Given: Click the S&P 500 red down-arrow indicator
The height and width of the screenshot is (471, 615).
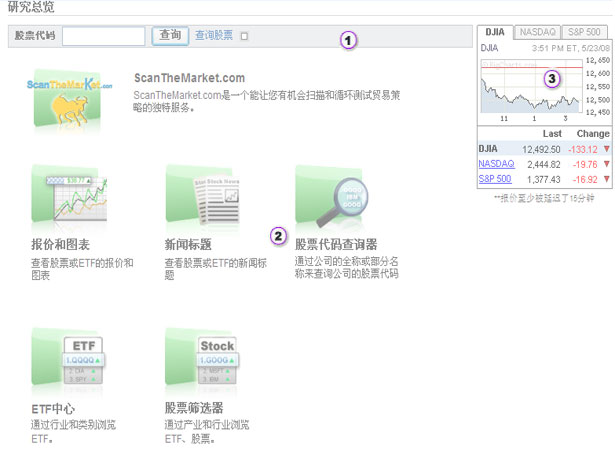Looking at the screenshot, I should click(x=606, y=179).
